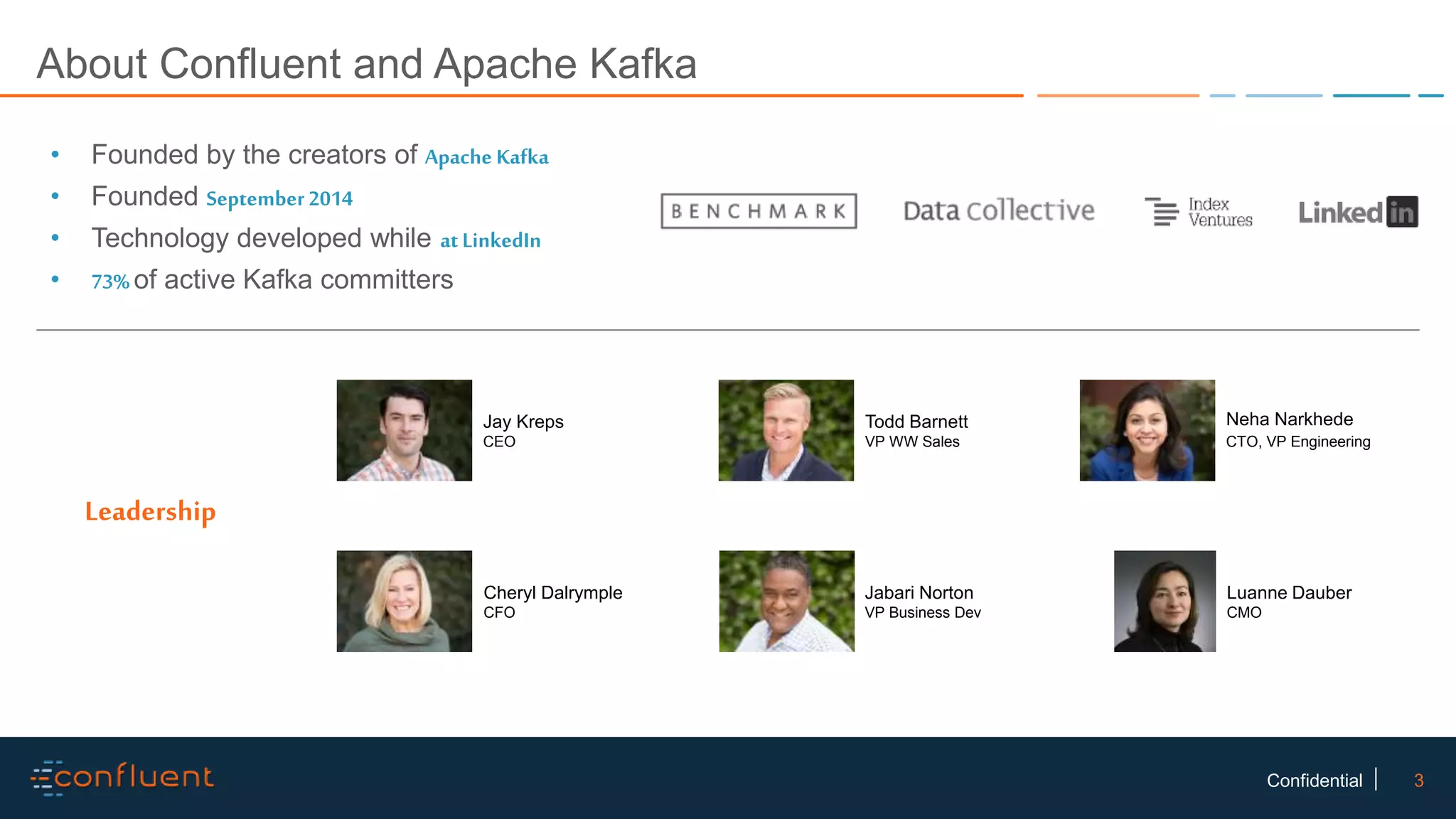The width and height of the screenshot is (1456, 819).
Task: Click 'Founded by the creators of' text
Action: (x=255, y=154)
